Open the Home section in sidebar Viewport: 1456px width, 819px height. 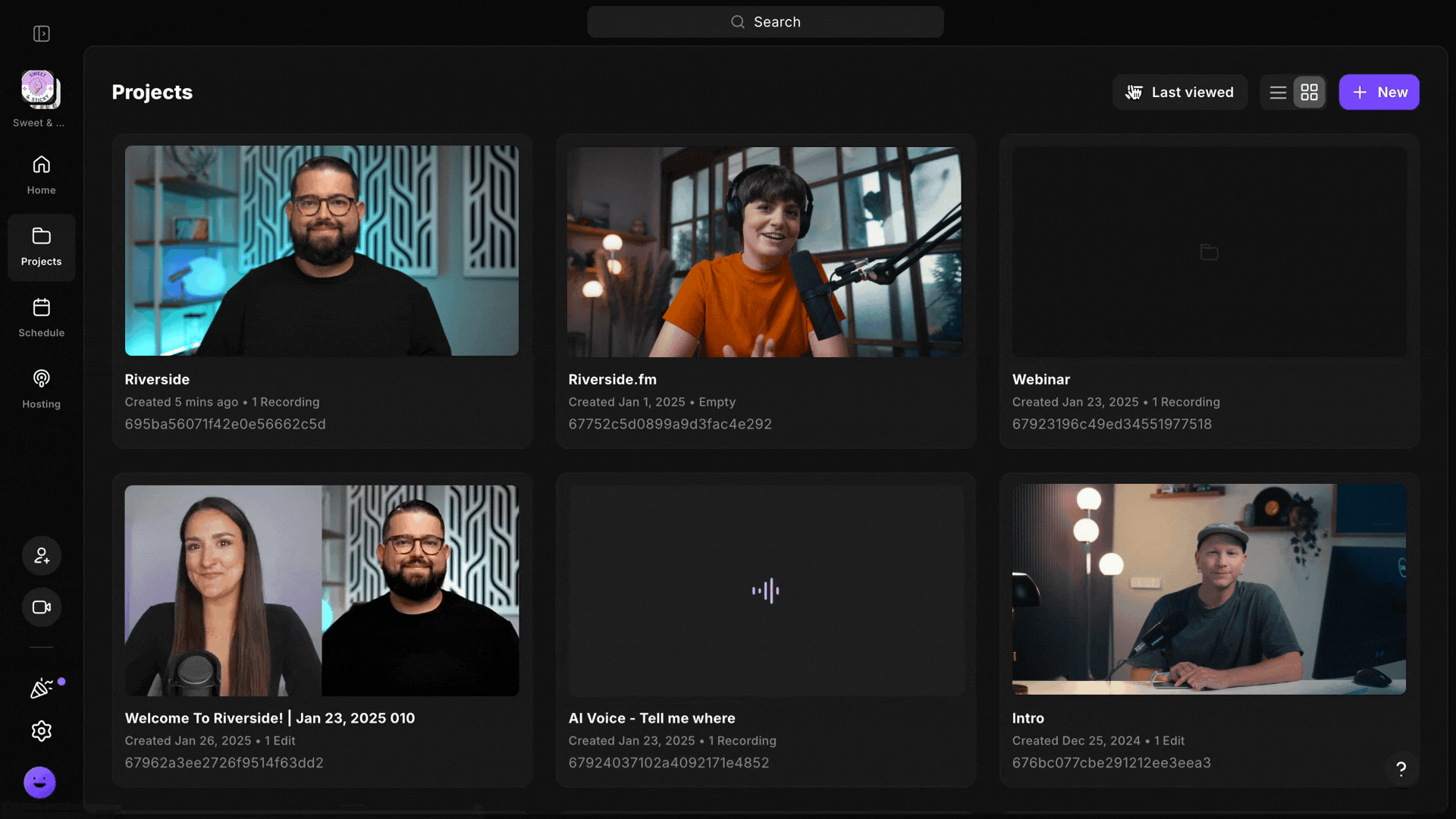point(41,174)
